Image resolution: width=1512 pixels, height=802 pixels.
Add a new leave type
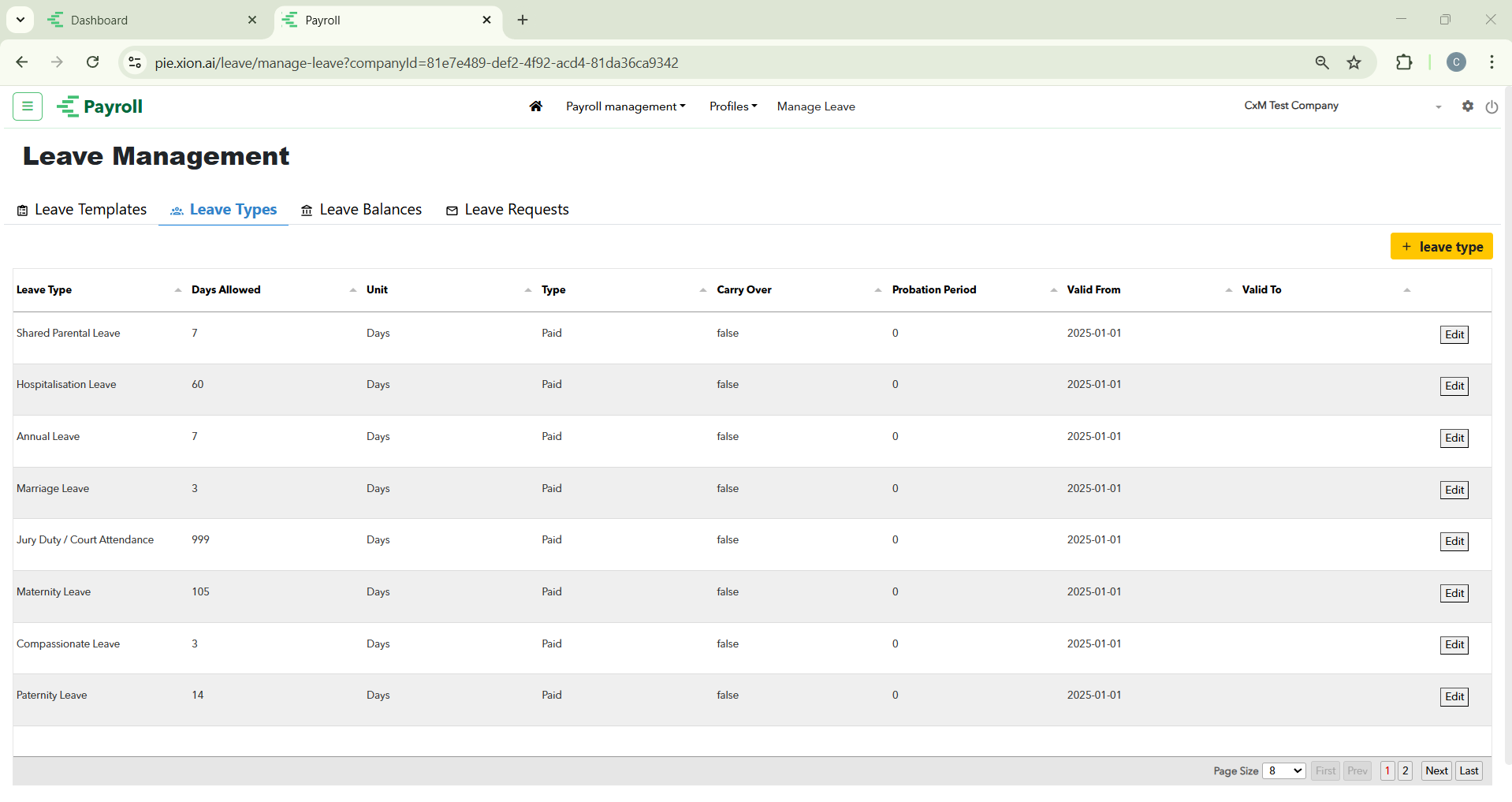pyautogui.click(x=1441, y=247)
